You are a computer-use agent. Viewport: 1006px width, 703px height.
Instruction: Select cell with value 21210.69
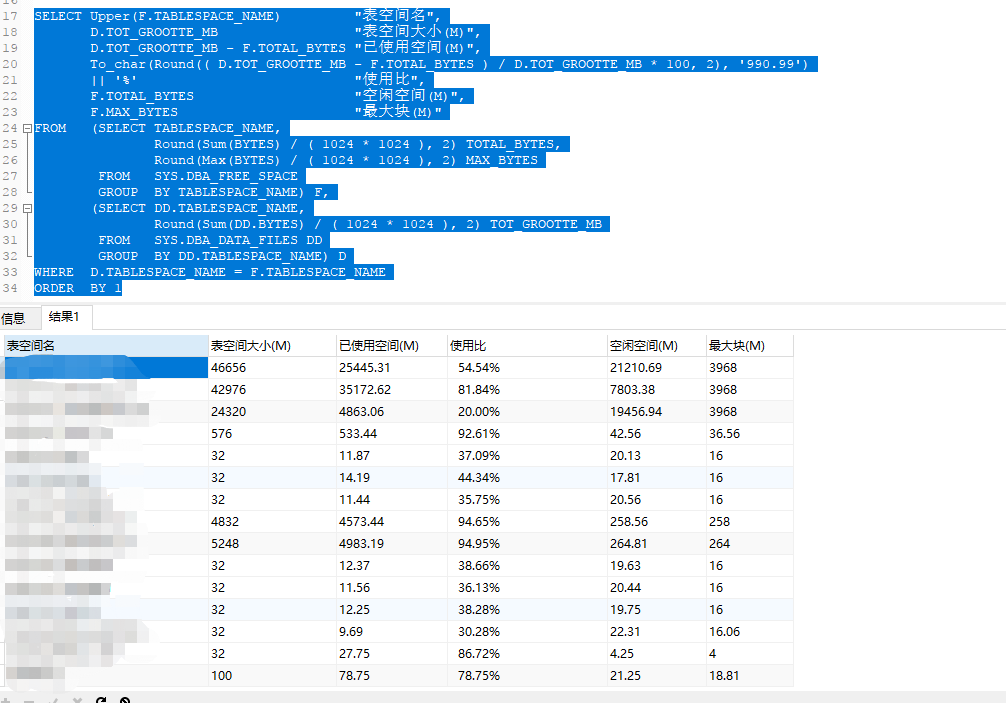(656, 368)
